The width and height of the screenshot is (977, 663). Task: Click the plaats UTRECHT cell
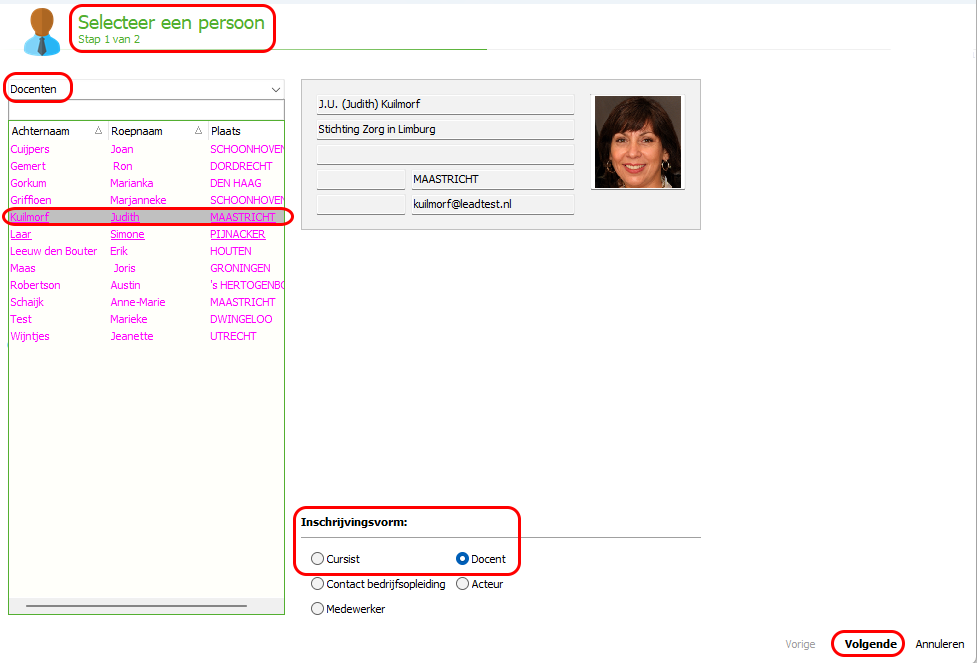233,336
